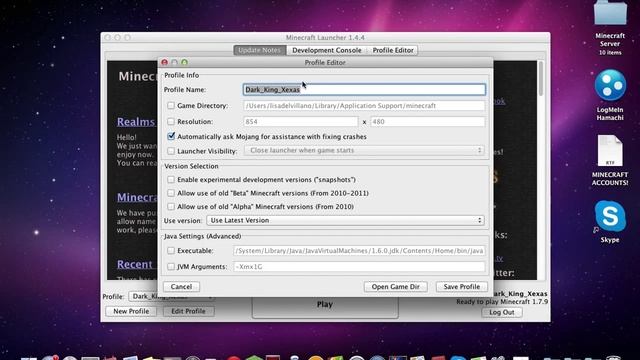Enable the Java Executable checkbox
The height and width of the screenshot is (360, 640).
tap(171, 251)
